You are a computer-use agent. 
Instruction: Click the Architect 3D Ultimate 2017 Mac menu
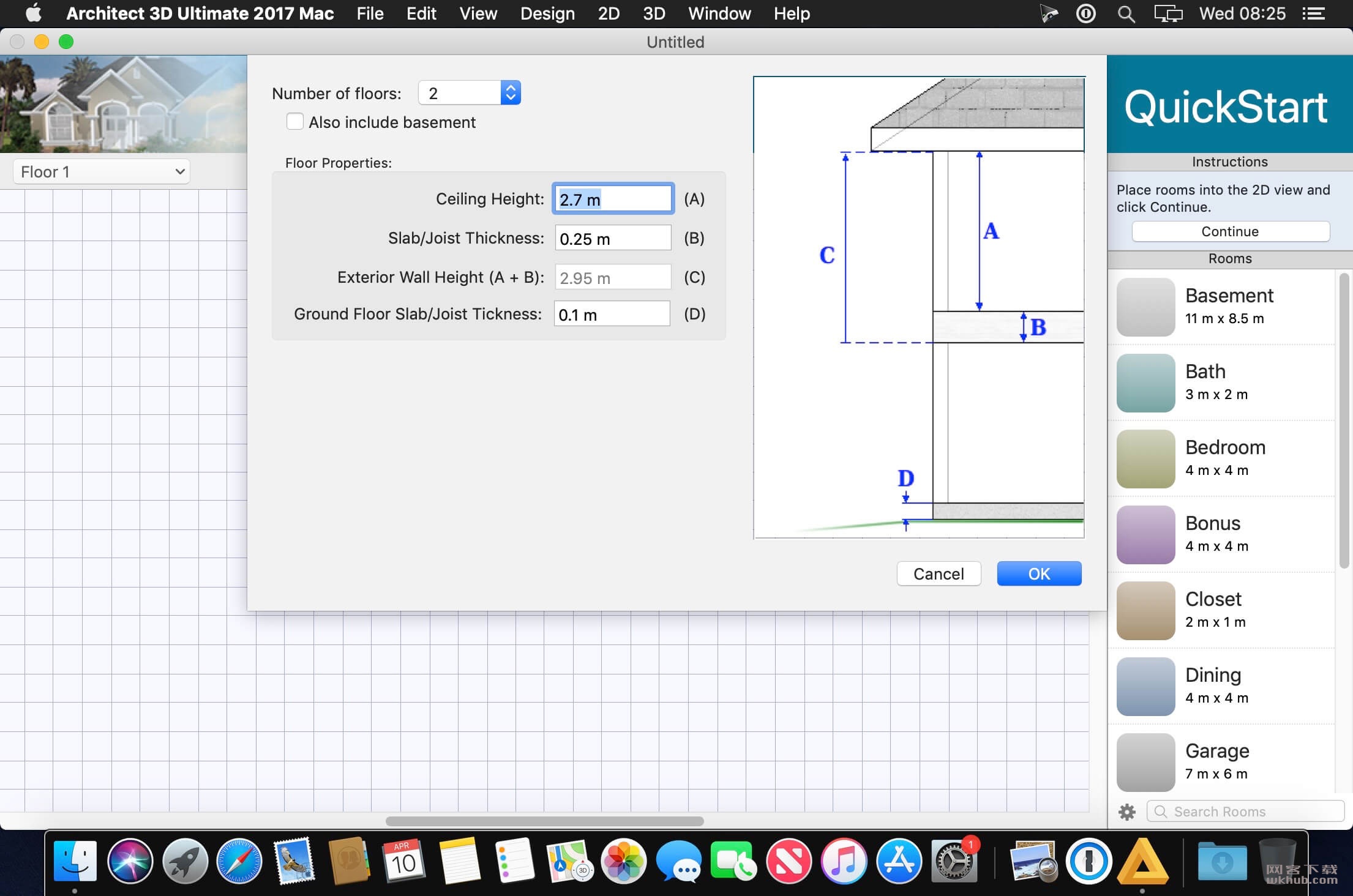200,13
